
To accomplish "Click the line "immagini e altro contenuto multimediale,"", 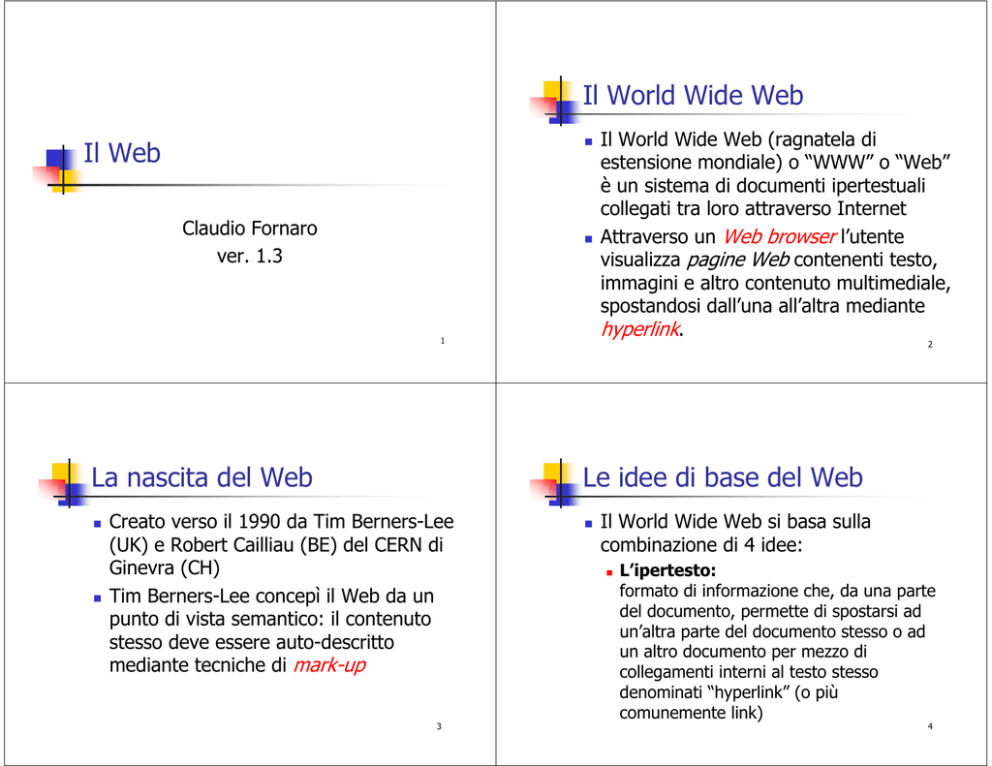I will pyautogui.click(x=776, y=283).
